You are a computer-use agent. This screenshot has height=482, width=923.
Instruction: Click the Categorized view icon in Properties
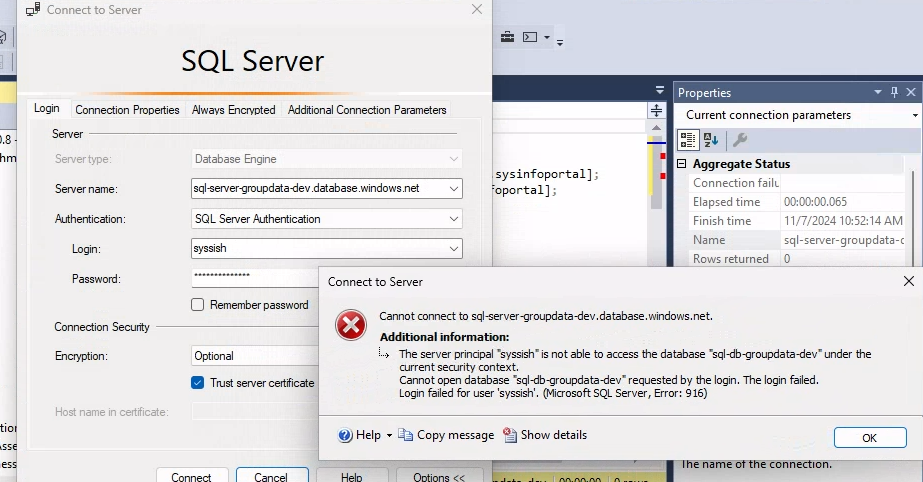click(688, 139)
